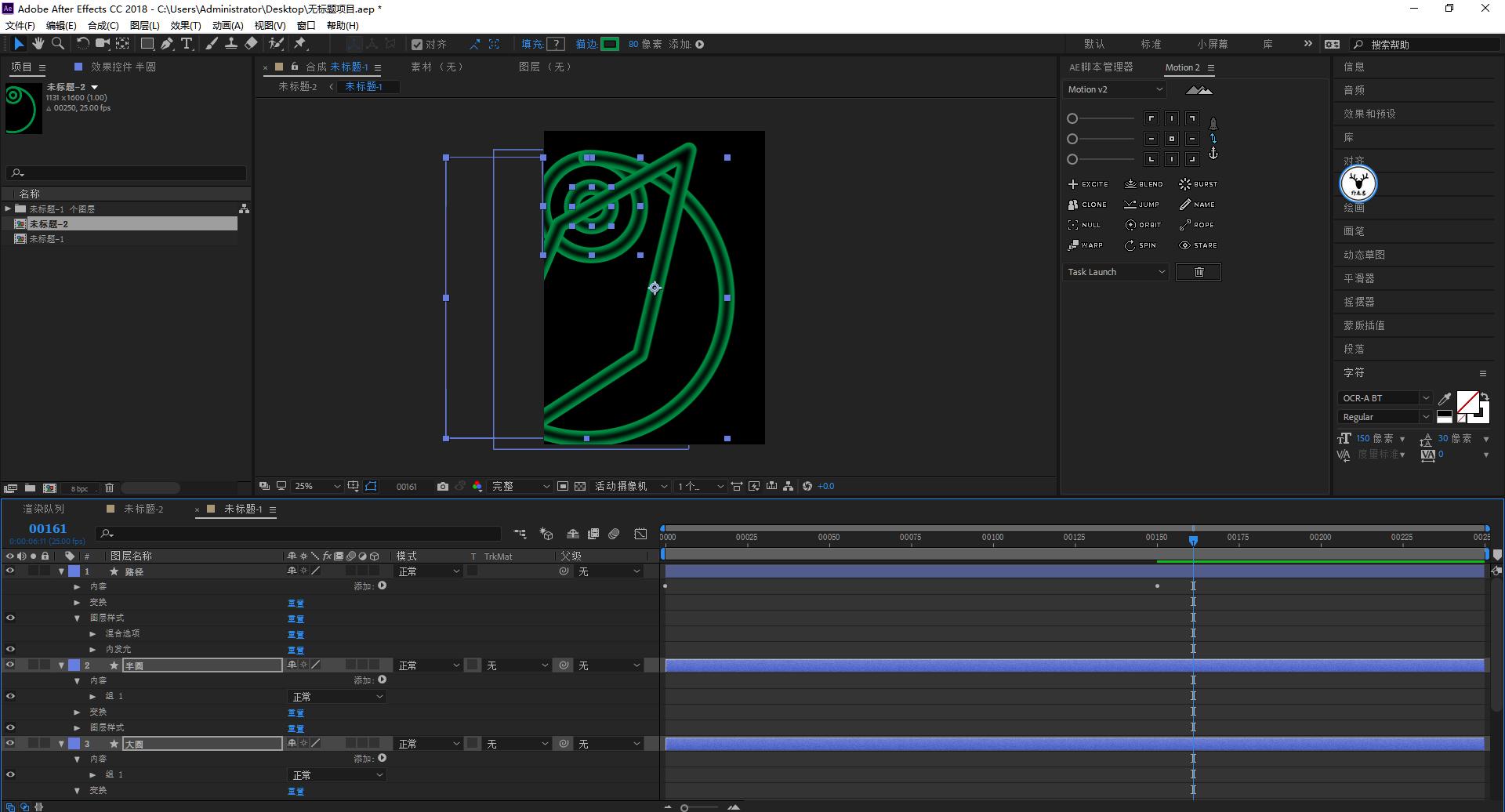Select the Horizontal Type tool
This screenshot has width=1505, height=812.
187,44
